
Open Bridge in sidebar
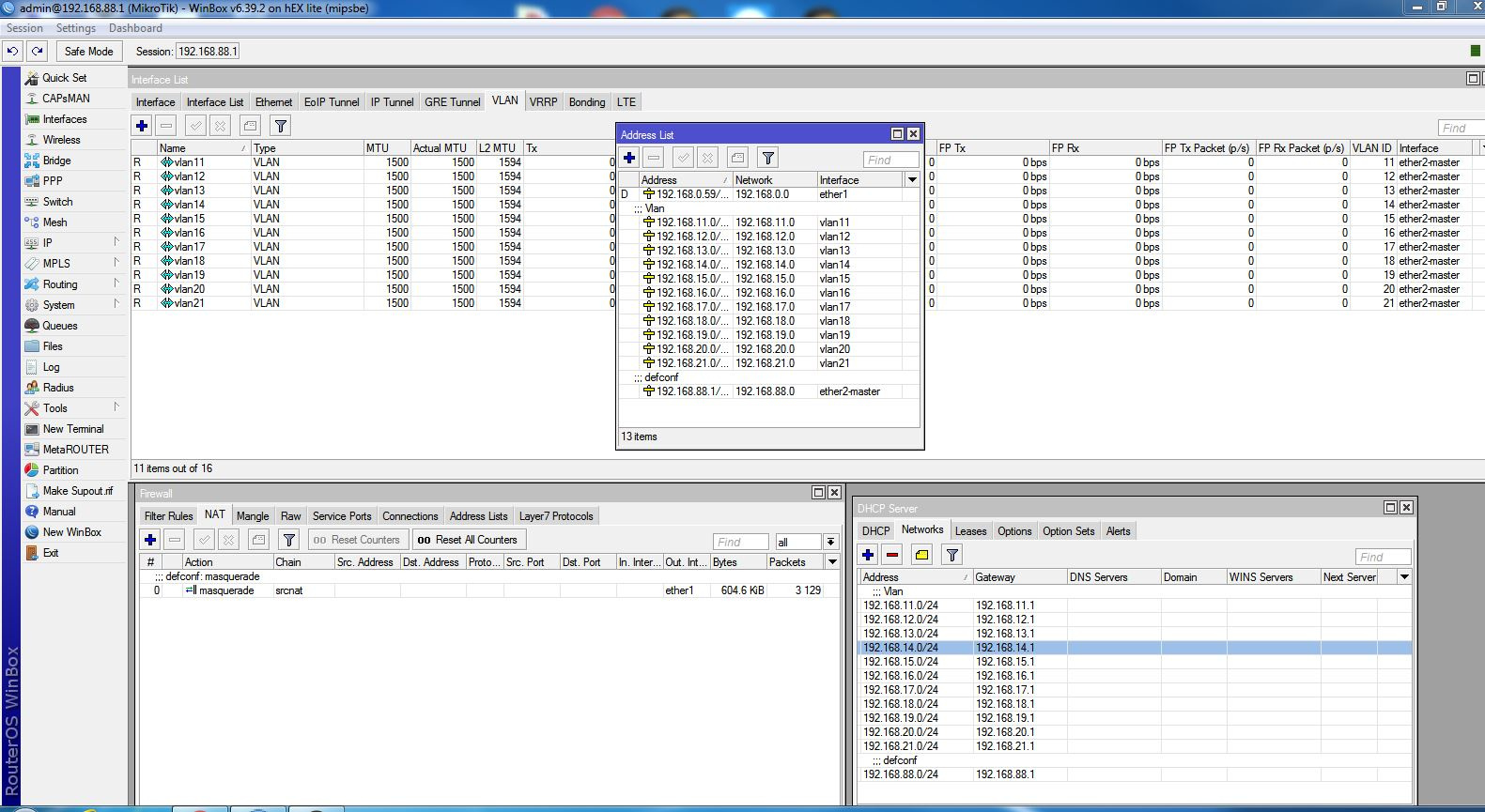tap(56, 161)
